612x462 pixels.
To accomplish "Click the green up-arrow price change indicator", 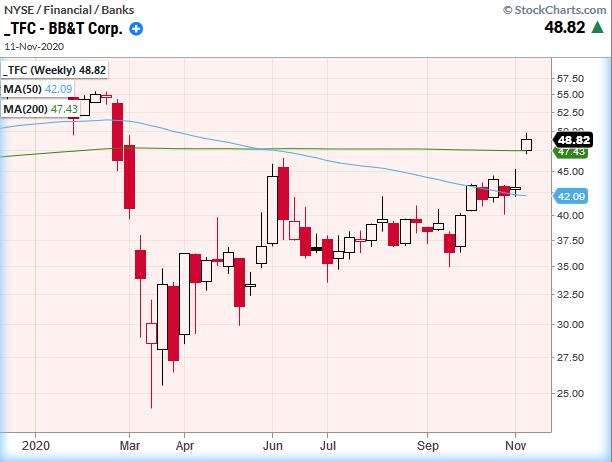I will (x=597, y=29).
